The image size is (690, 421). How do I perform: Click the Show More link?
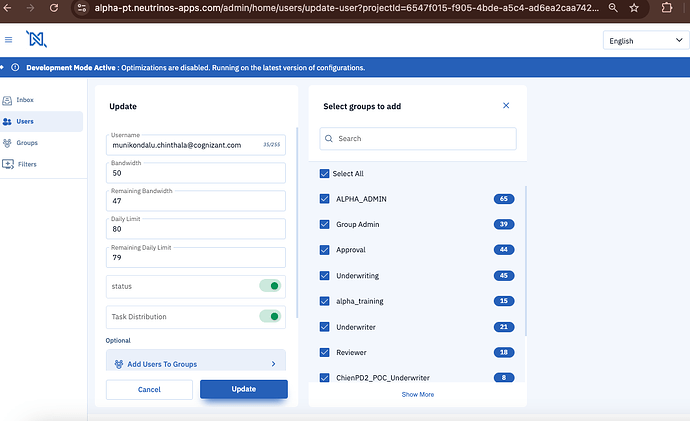[x=418, y=395]
